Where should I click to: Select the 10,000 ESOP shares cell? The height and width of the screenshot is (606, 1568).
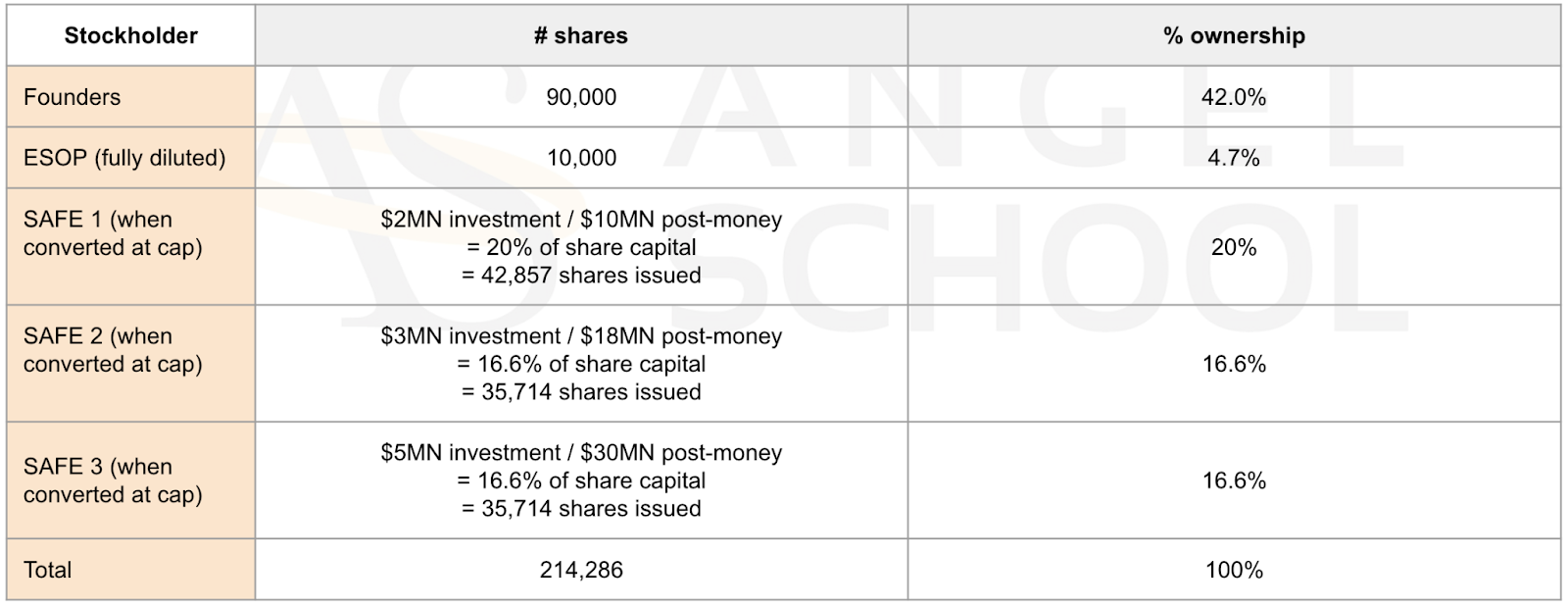coord(581,158)
